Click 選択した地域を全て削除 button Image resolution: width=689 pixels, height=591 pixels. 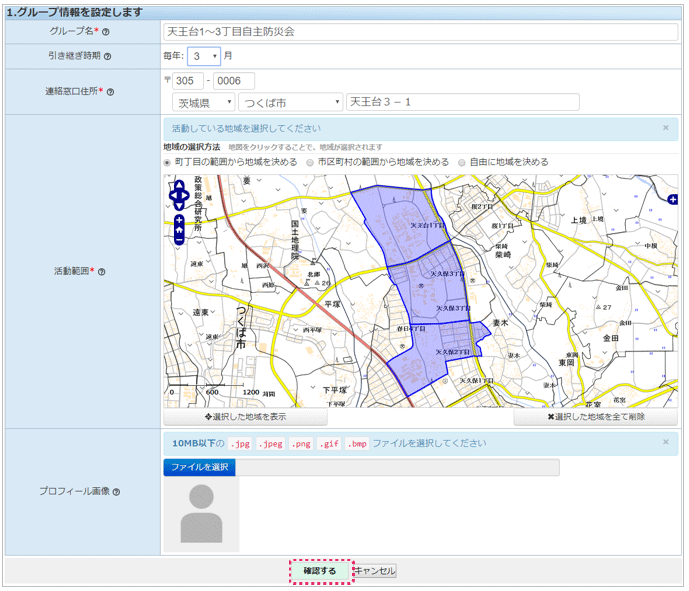[595, 417]
